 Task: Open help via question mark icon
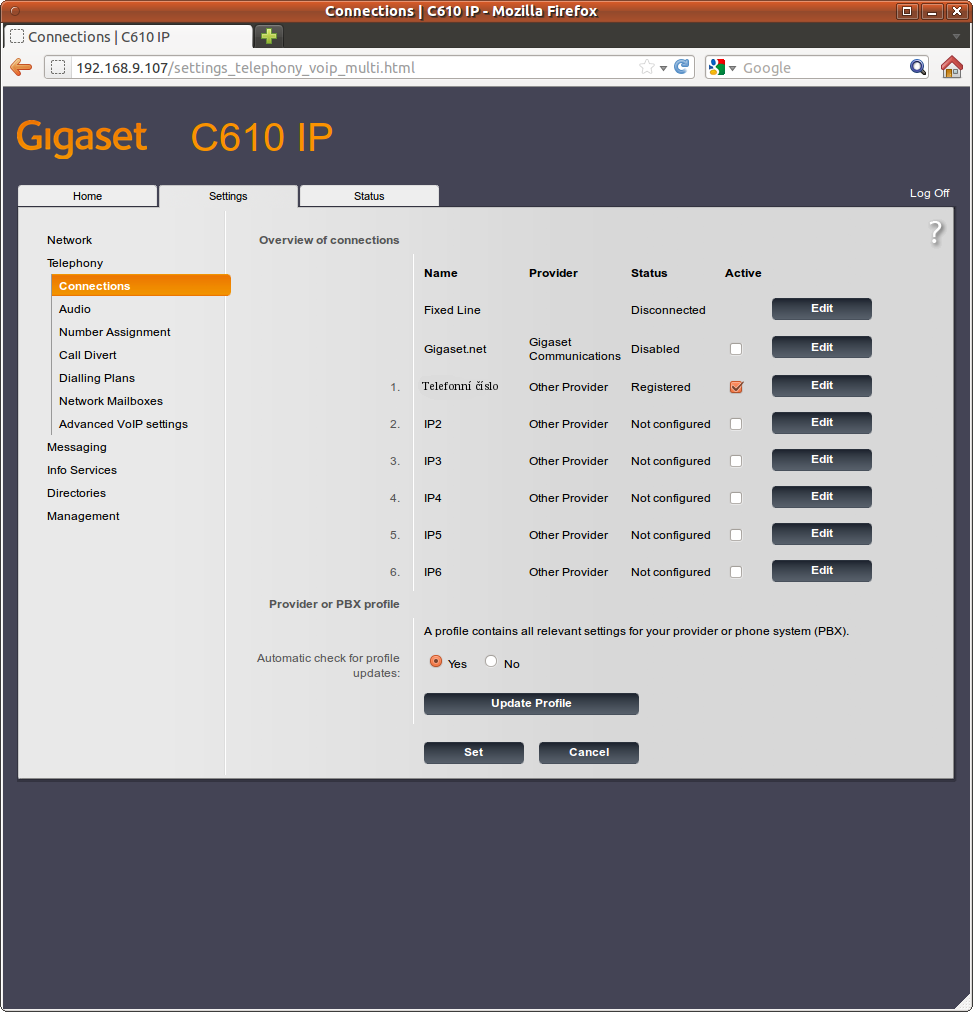935,233
